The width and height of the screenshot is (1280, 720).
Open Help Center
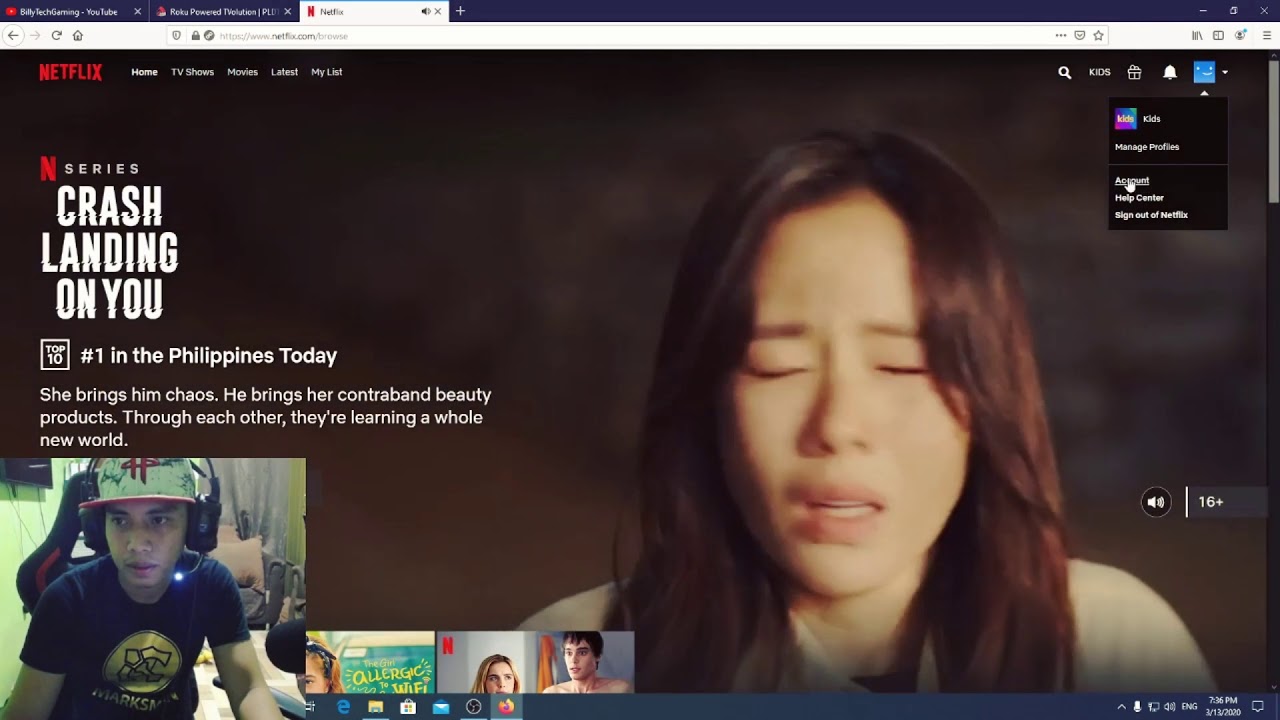[1139, 198]
